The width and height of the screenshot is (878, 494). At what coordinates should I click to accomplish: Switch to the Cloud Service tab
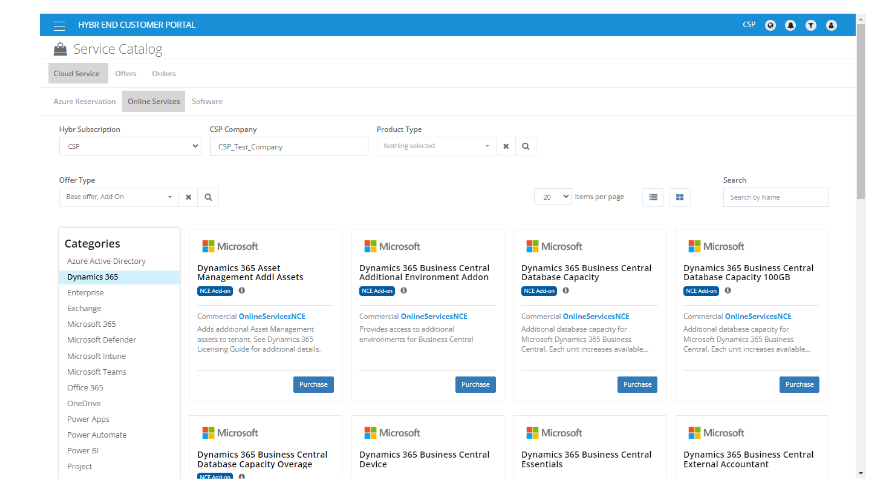coord(77,73)
